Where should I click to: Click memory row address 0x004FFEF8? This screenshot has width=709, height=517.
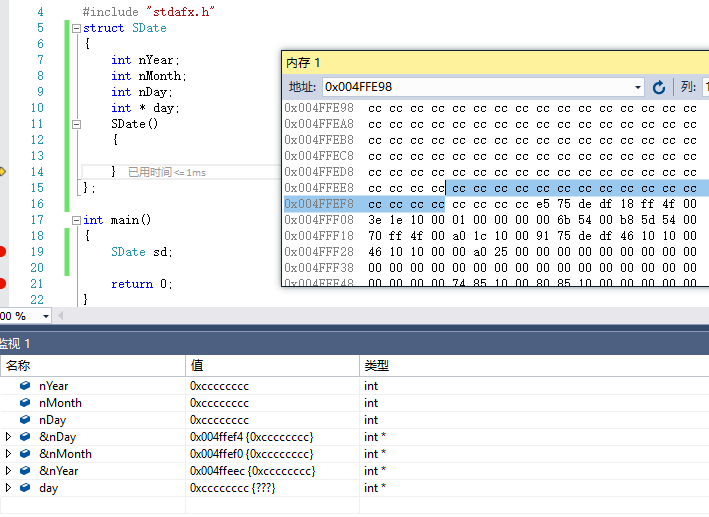pyautogui.click(x=319, y=204)
